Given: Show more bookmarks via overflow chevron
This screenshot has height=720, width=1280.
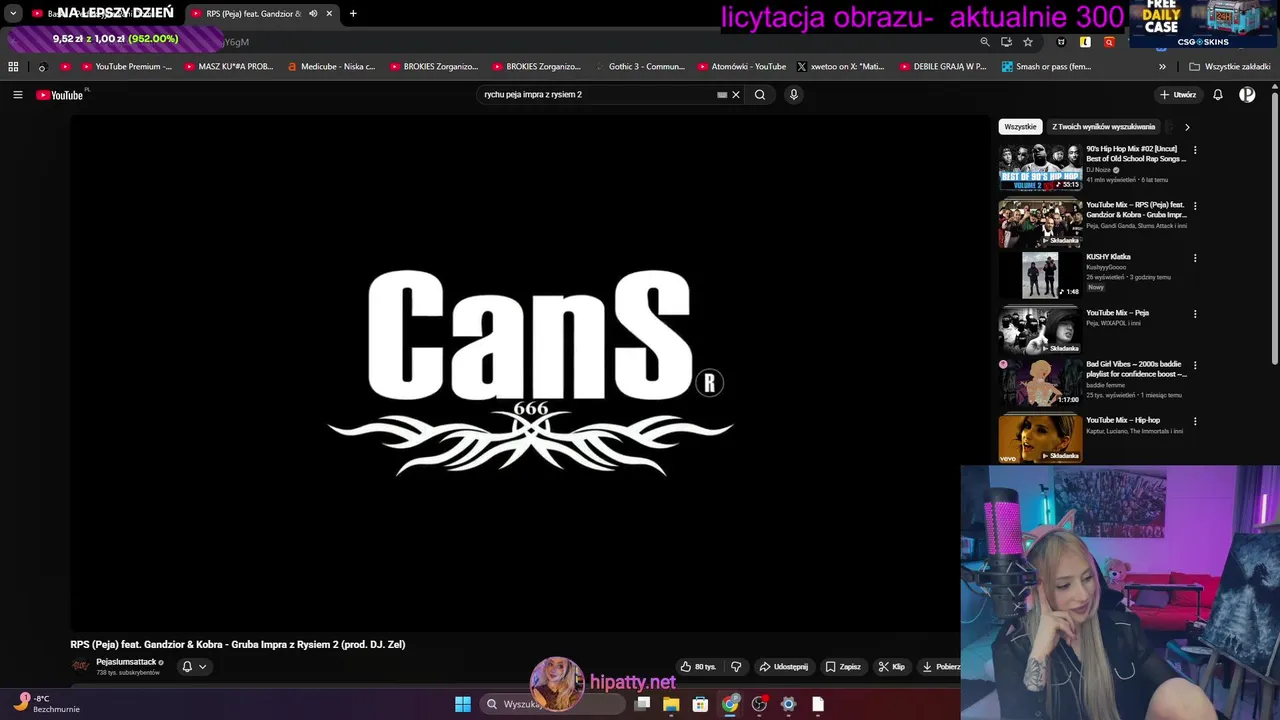Looking at the screenshot, I should pos(1162,67).
